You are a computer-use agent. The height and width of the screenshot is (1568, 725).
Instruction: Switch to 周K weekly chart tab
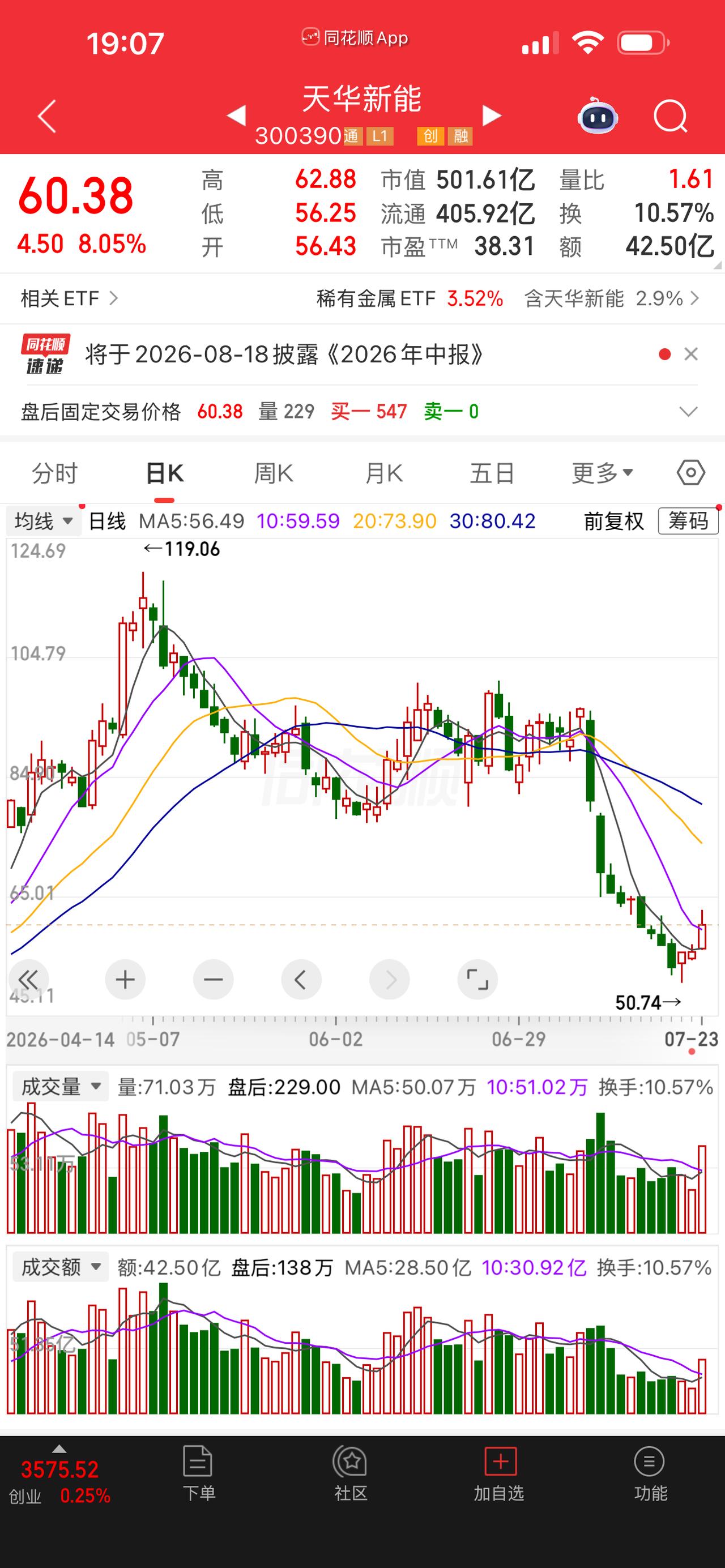pyautogui.click(x=274, y=473)
